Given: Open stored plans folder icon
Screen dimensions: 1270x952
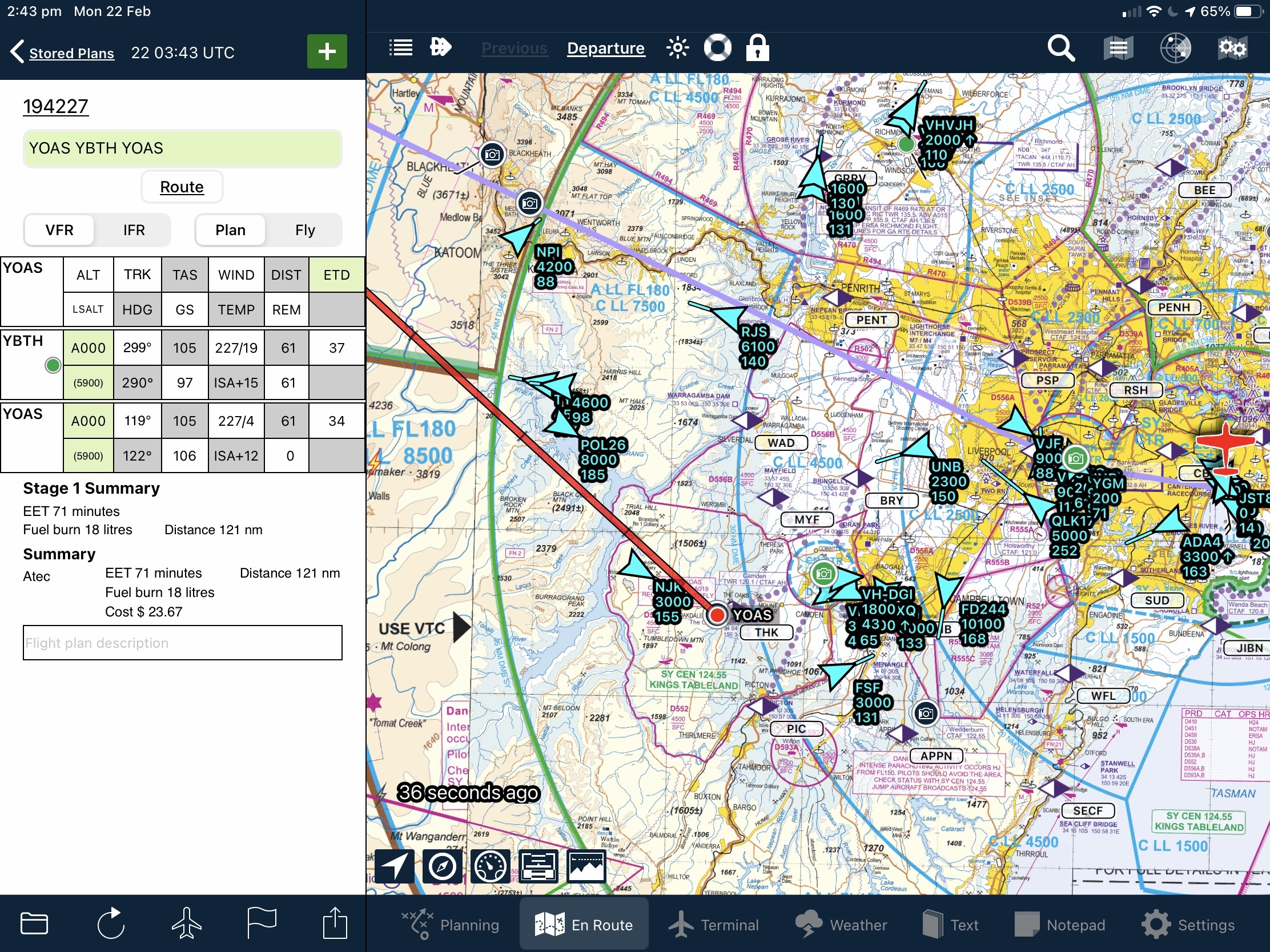Looking at the screenshot, I should 34,923.
